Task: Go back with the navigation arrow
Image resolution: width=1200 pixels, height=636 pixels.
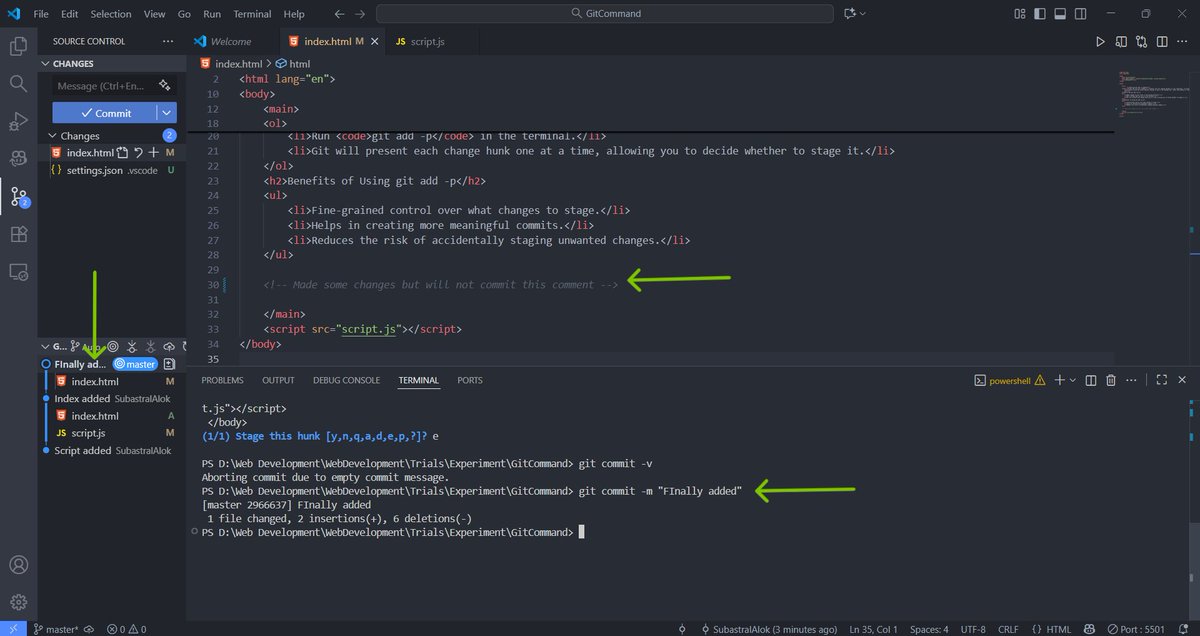Action: [339, 14]
